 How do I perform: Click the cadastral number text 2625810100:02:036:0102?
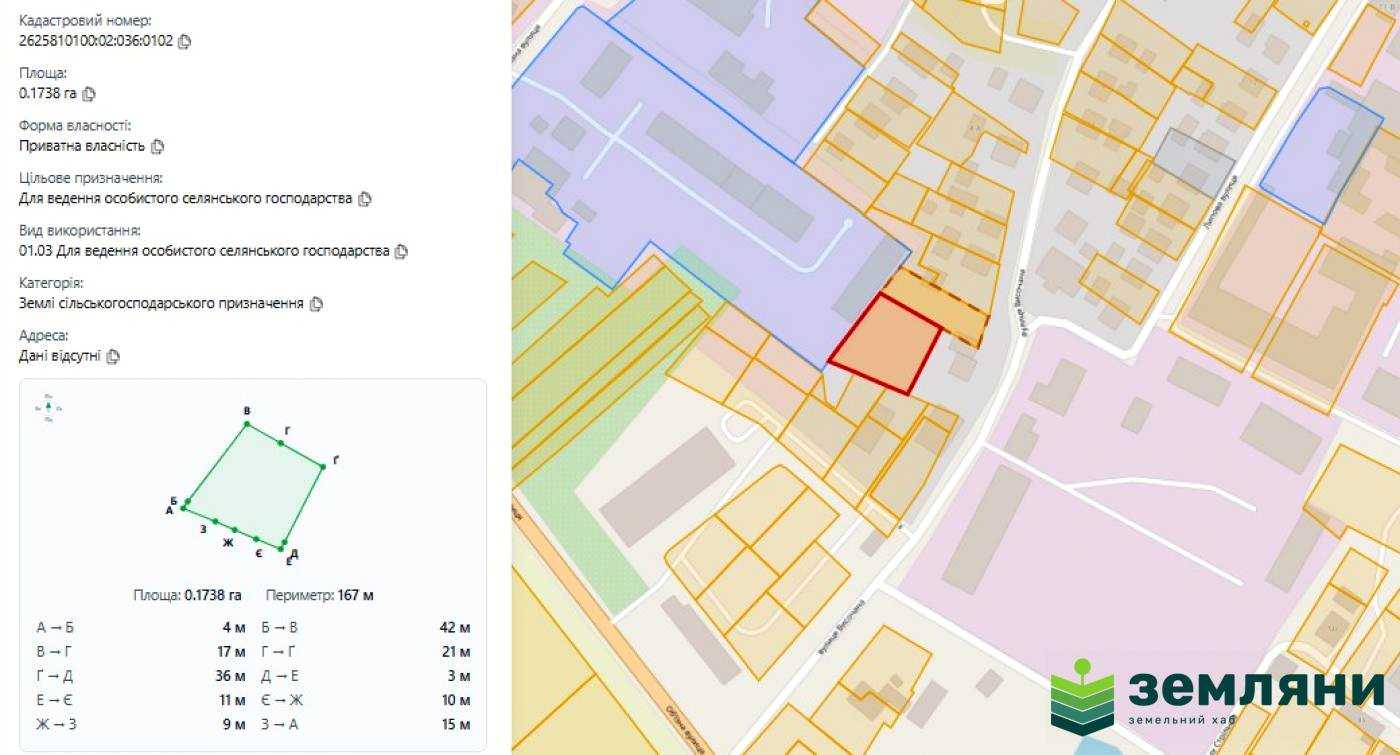click(96, 42)
